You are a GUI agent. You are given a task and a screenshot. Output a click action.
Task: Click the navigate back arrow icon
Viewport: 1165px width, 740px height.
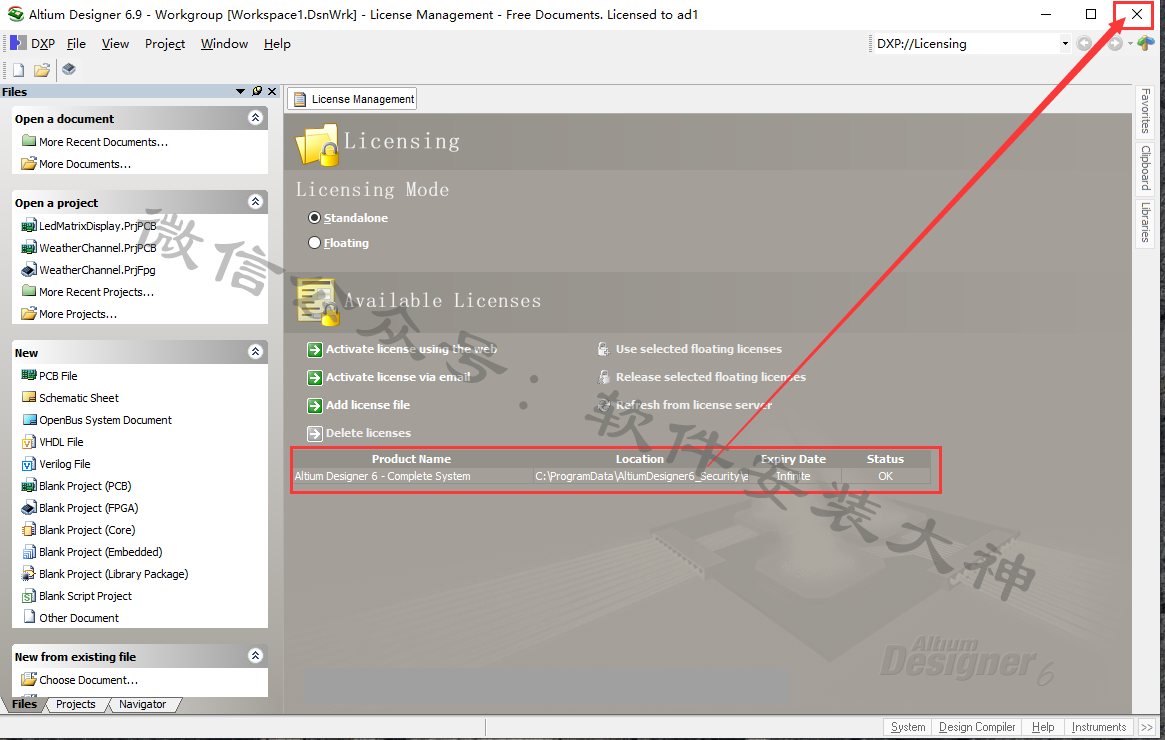(x=1084, y=44)
